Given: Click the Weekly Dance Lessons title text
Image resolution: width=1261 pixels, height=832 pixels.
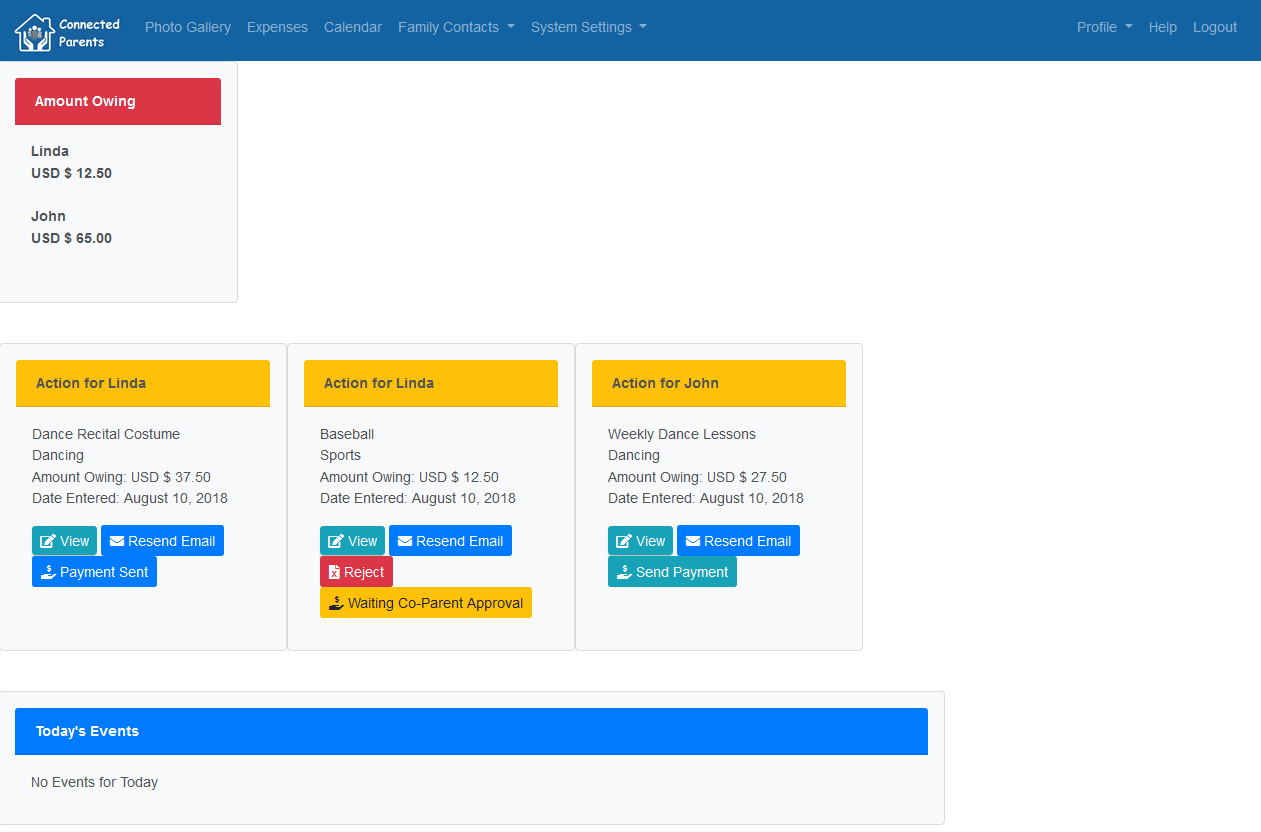Looking at the screenshot, I should coord(682,434).
